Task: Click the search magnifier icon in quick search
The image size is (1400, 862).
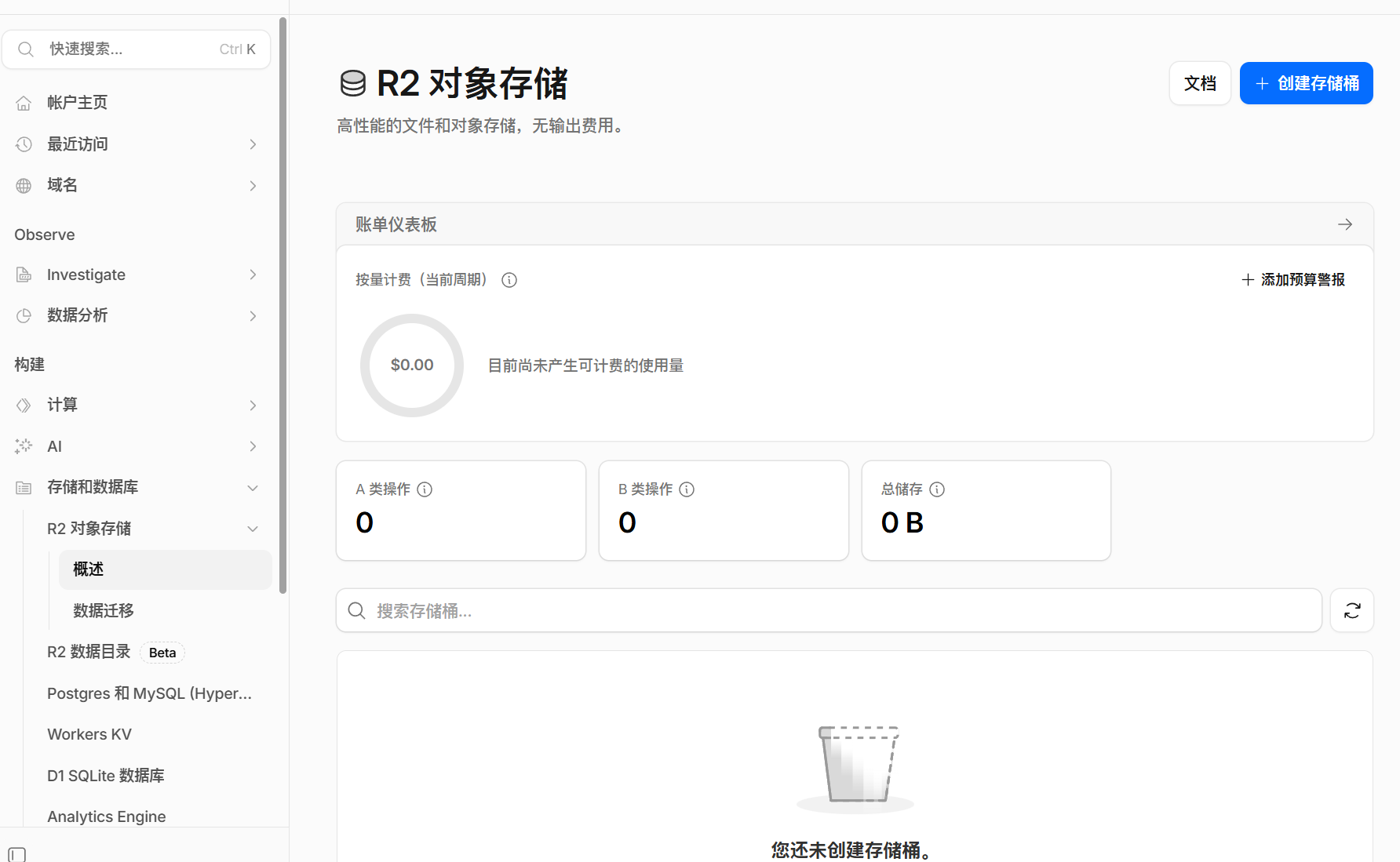Action: point(26,49)
